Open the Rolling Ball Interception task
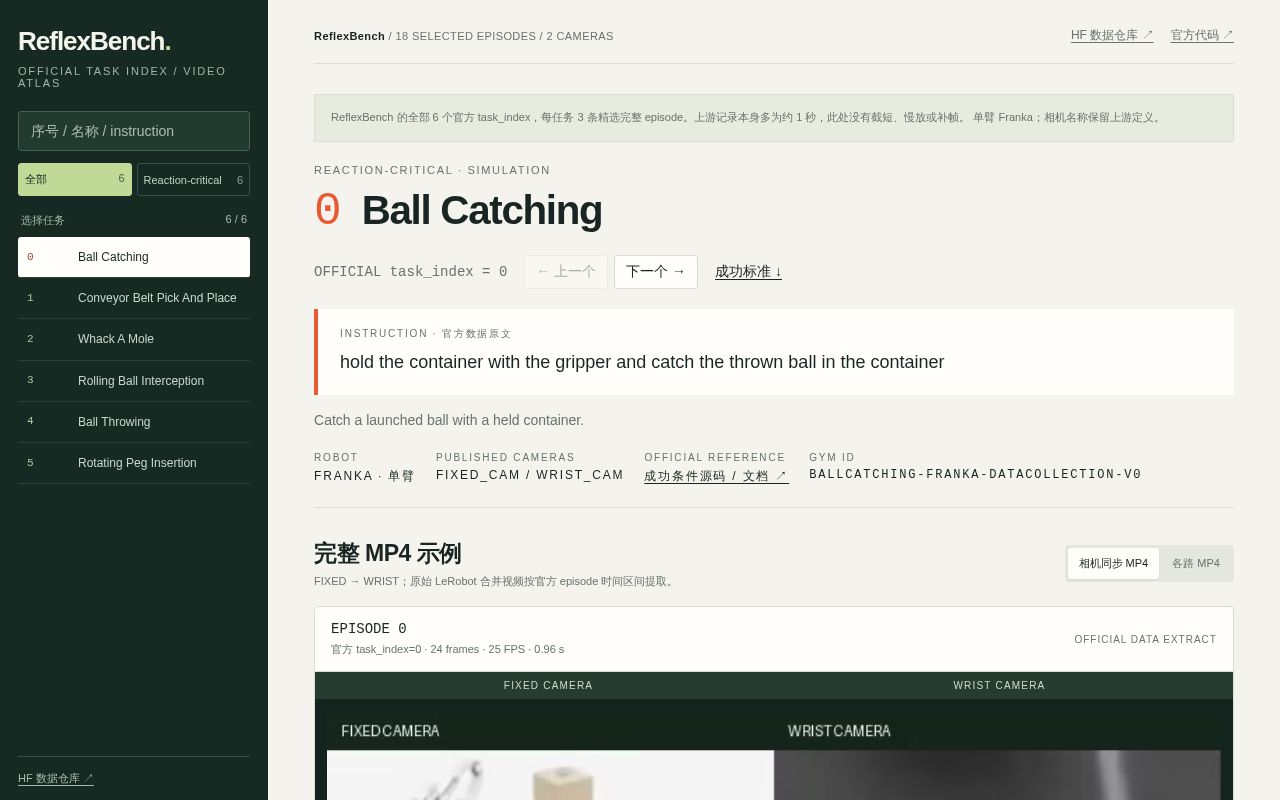1280x800 pixels. click(x=134, y=381)
